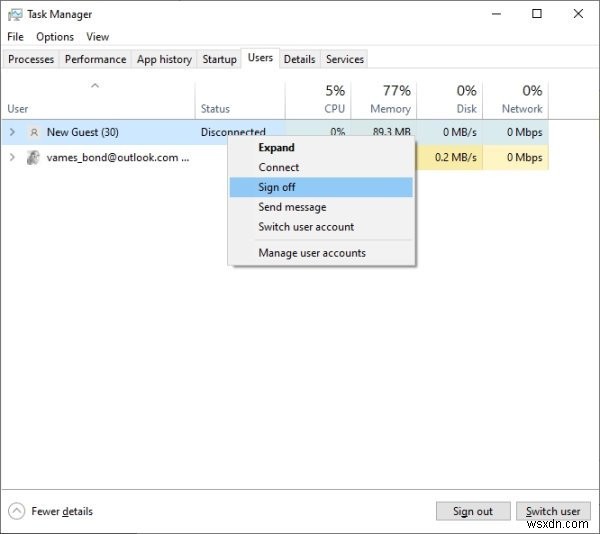This screenshot has width=600, height=534.
Task: Switch to the Performance tab
Action: (95, 59)
